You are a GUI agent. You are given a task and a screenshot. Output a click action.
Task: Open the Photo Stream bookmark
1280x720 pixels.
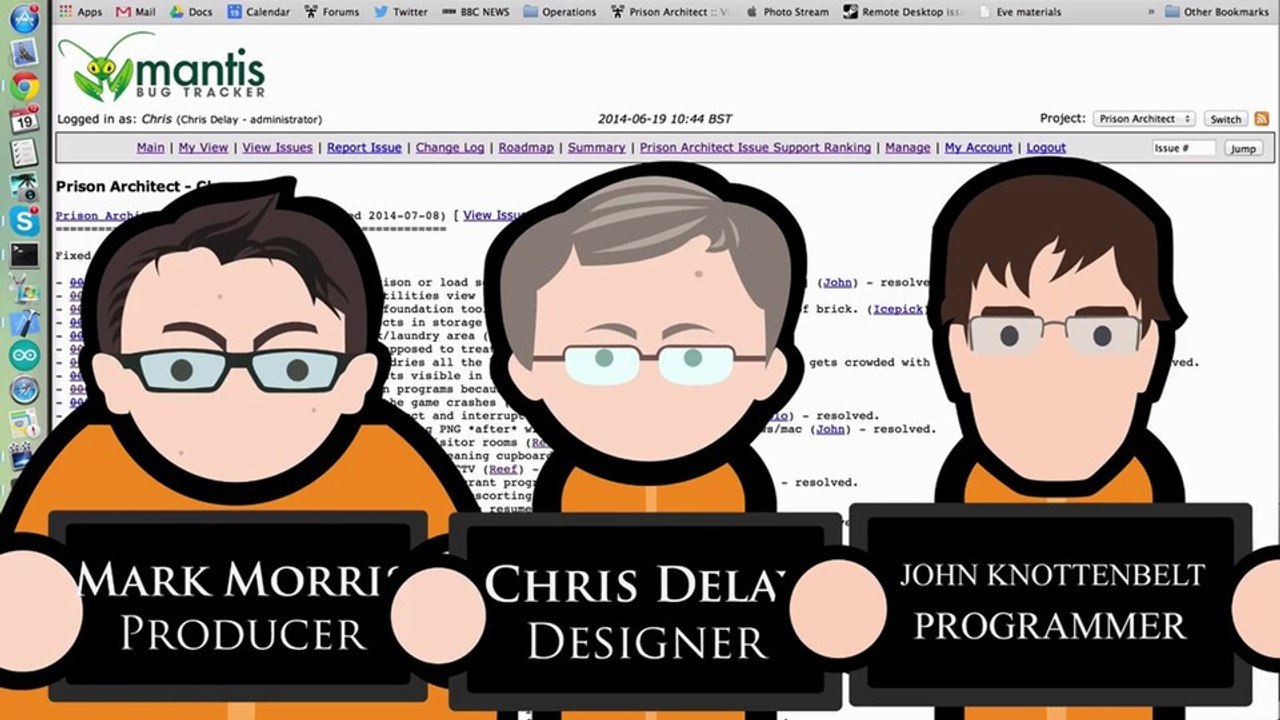point(789,12)
